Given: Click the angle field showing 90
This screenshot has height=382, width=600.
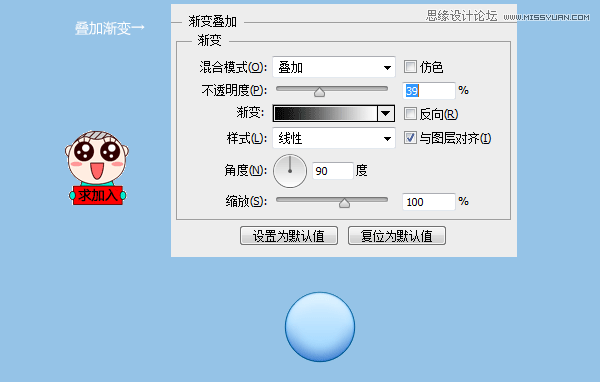Looking at the screenshot, I should tap(333, 171).
